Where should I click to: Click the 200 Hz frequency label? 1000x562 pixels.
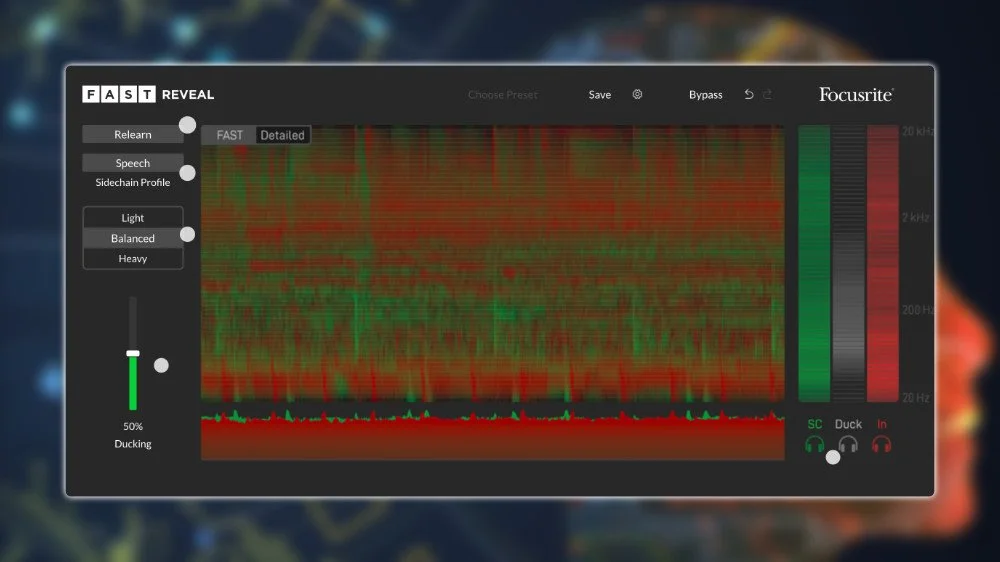point(918,310)
